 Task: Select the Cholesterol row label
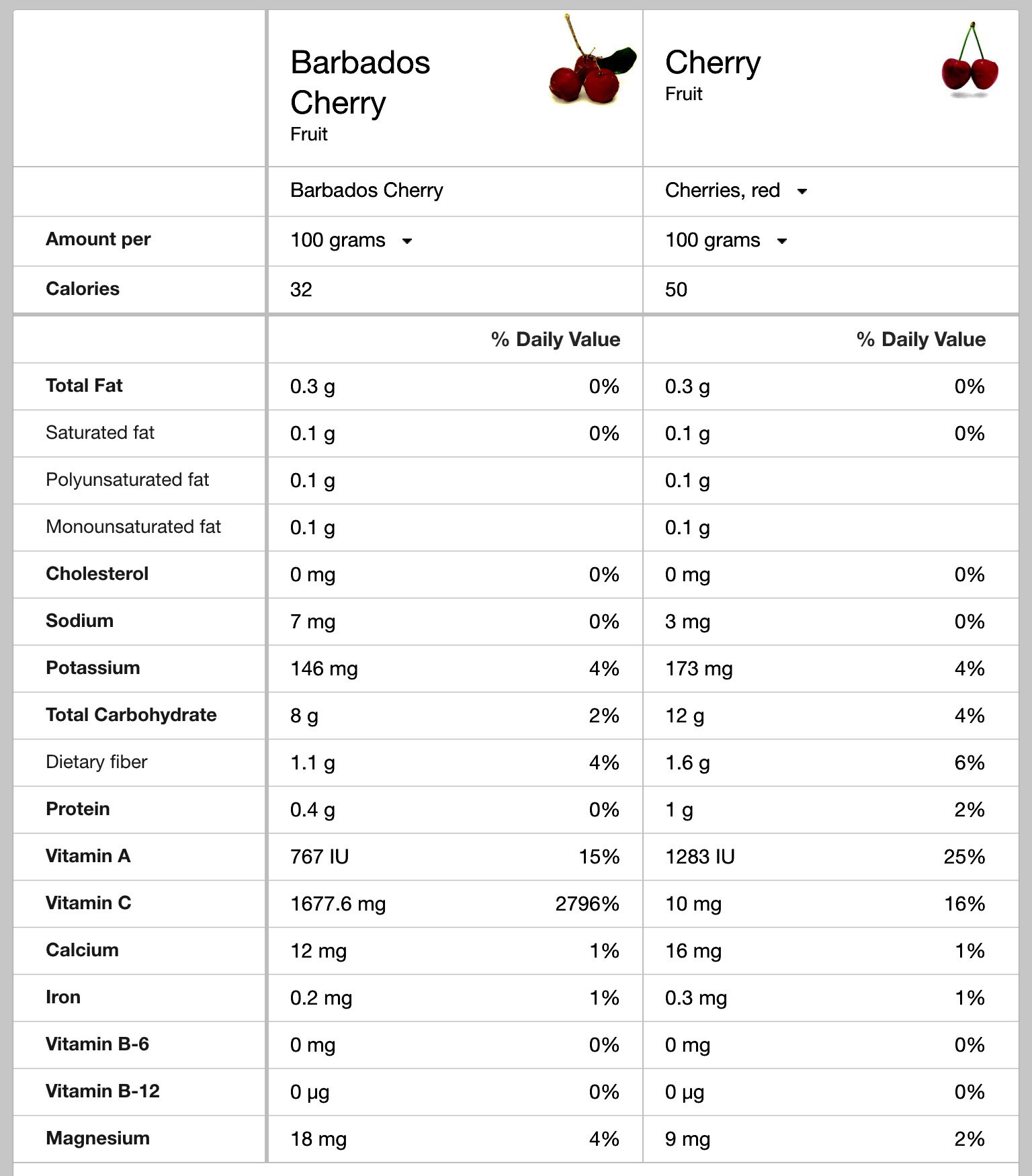pyautogui.click(x=97, y=574)
